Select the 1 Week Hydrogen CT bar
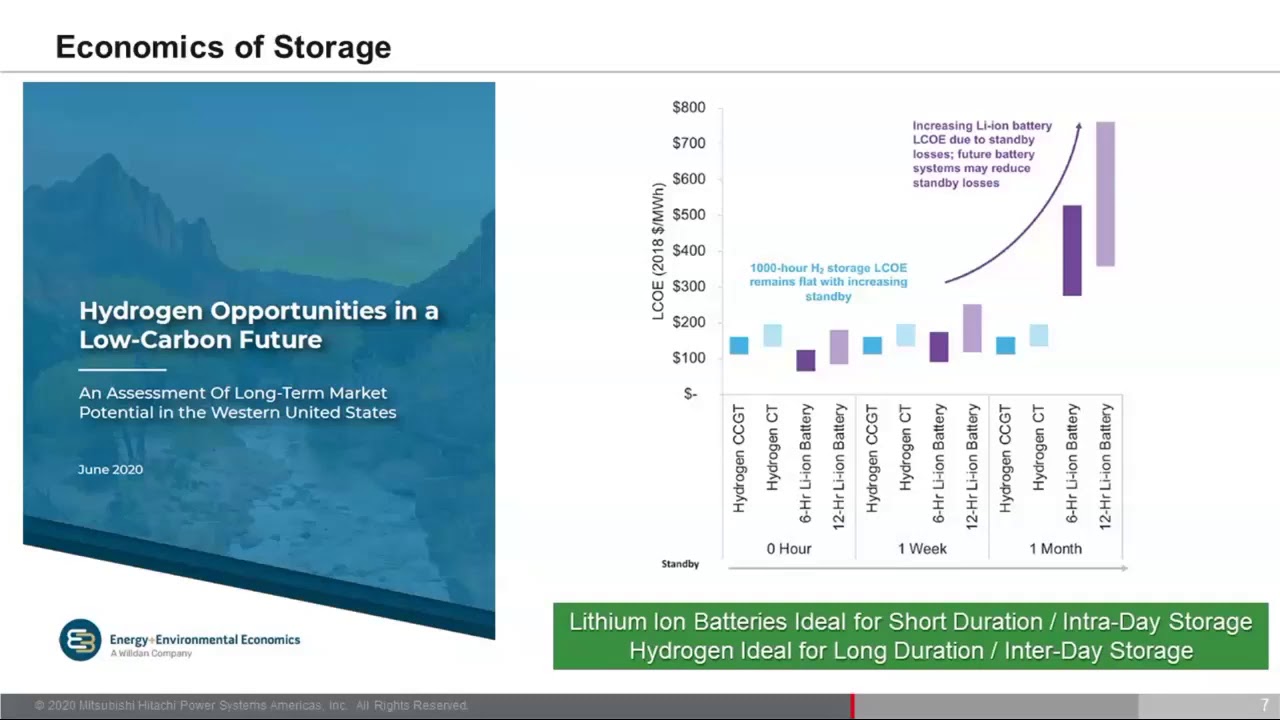 (906, 336)
